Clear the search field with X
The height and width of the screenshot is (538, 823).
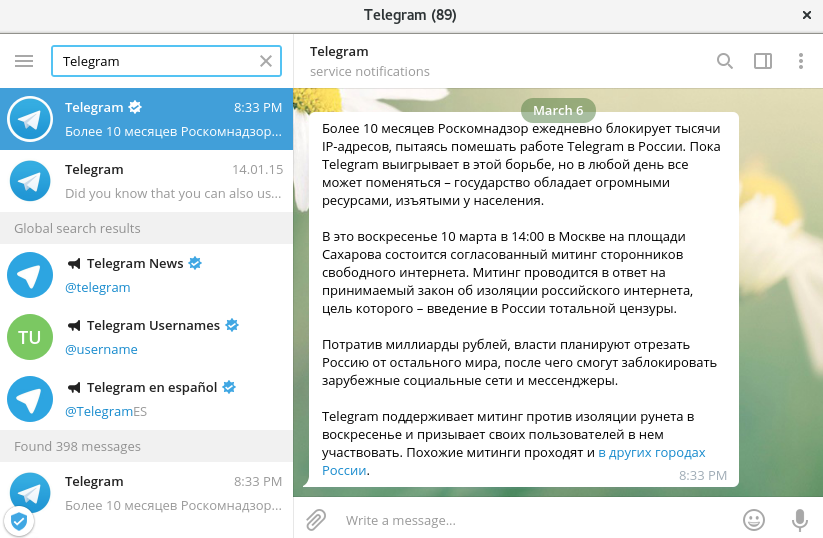[266, 61]
